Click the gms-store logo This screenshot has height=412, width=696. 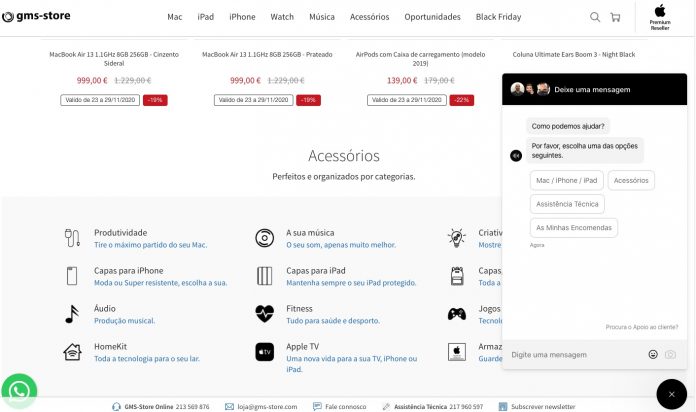(x=36, y=17)
